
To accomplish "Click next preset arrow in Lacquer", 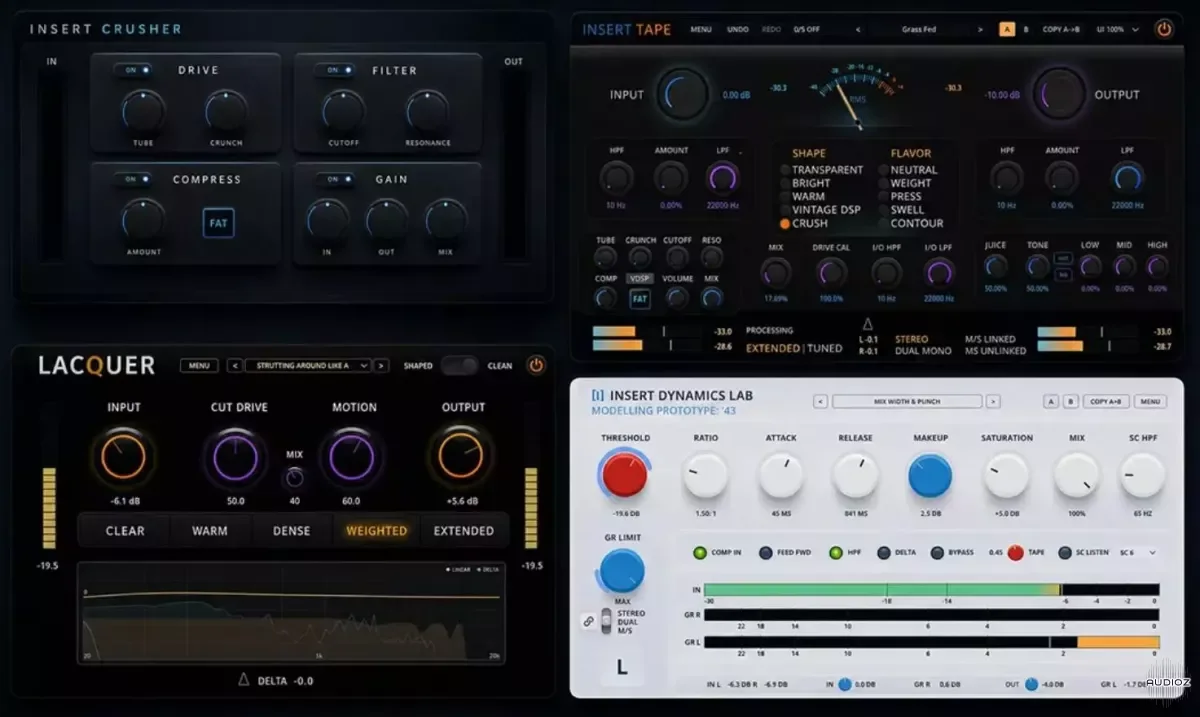I will coord(381,366).
